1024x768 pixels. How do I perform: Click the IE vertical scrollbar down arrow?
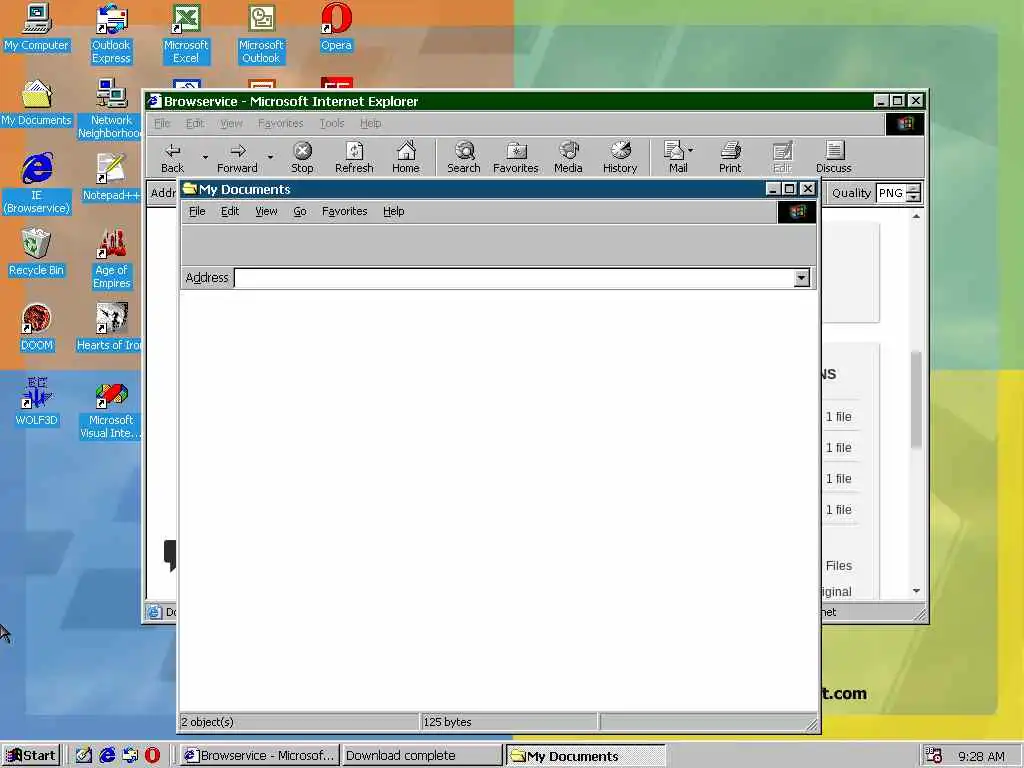click(916, 591)
